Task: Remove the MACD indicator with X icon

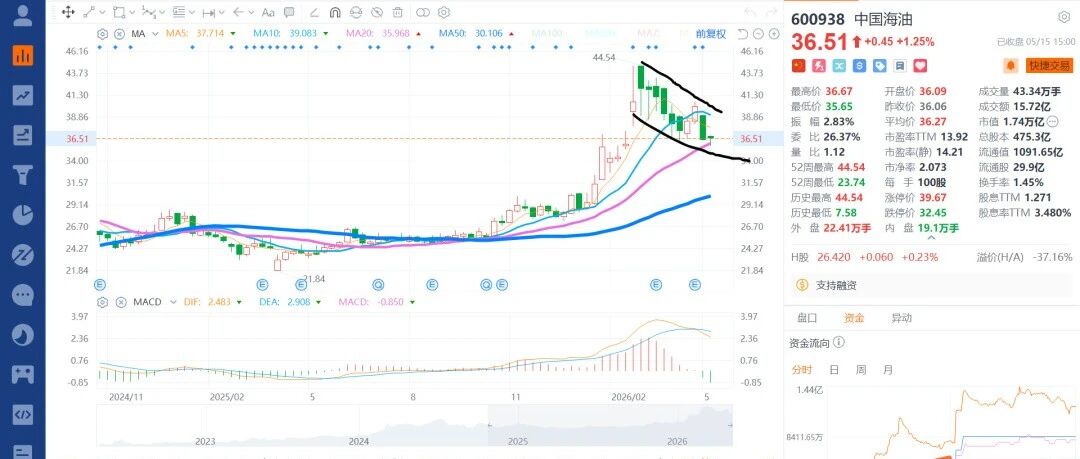Action: pos(119,302)
